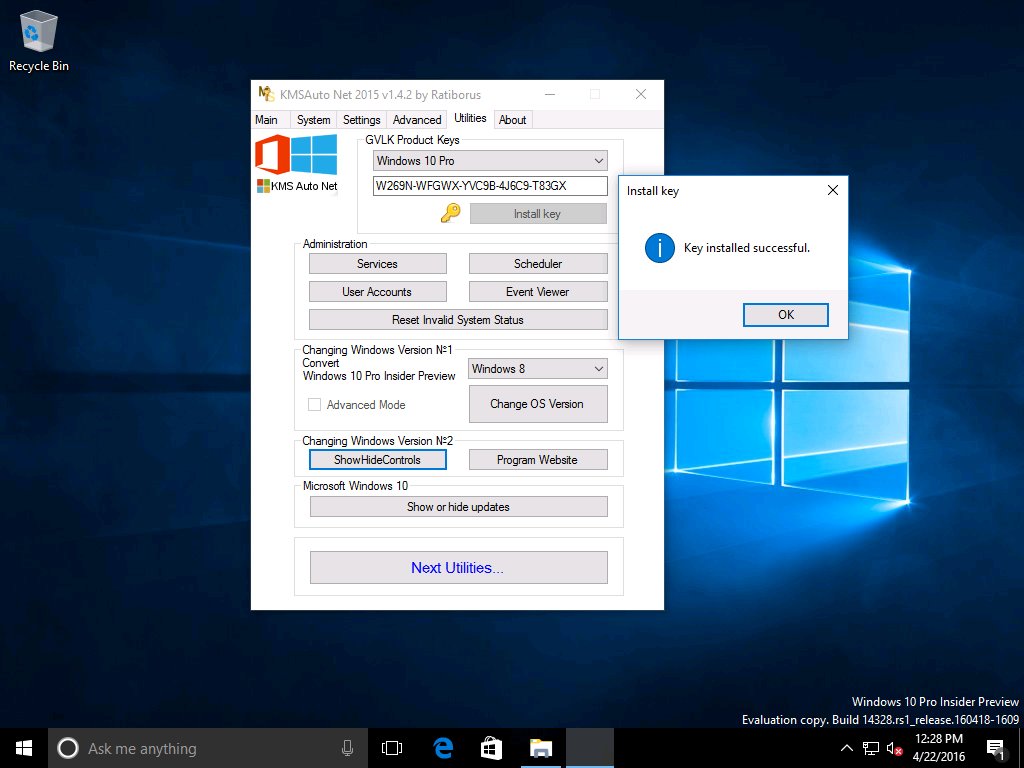Viewport: 1024px width, 768px height.
Task: Open the Settings tab
Action: pos(361,120)
